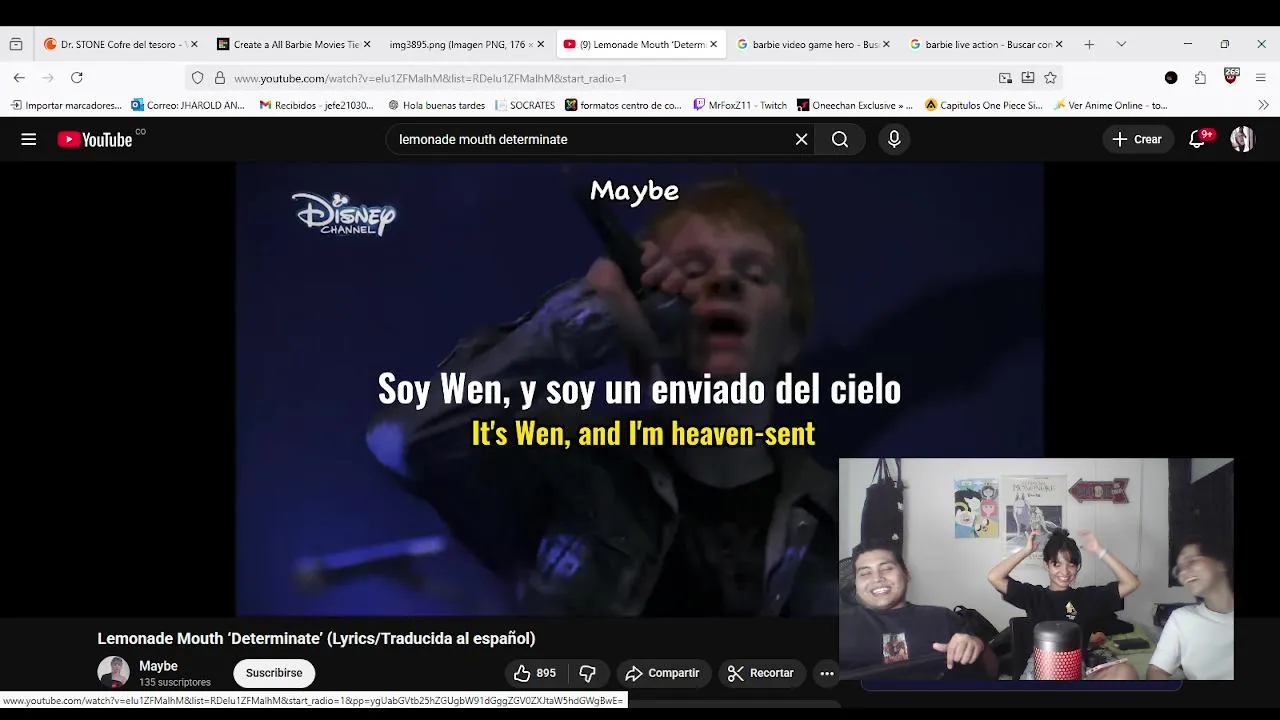Open Oneechan Exclusive bookmark
The height and width of the screenshot is (720, 1280).
tap(855, 105)
